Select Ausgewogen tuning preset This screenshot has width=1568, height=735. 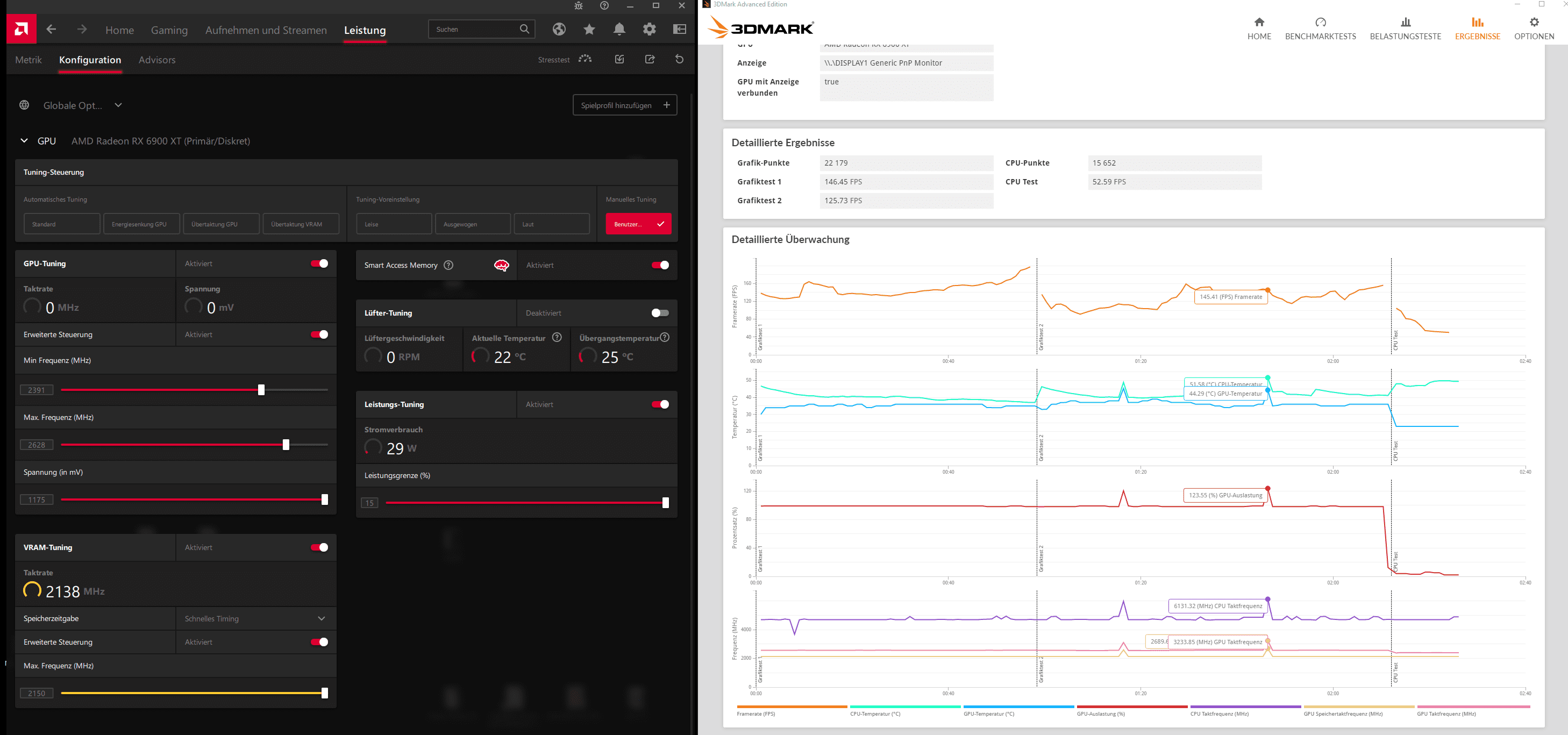(x=473, y=224)
